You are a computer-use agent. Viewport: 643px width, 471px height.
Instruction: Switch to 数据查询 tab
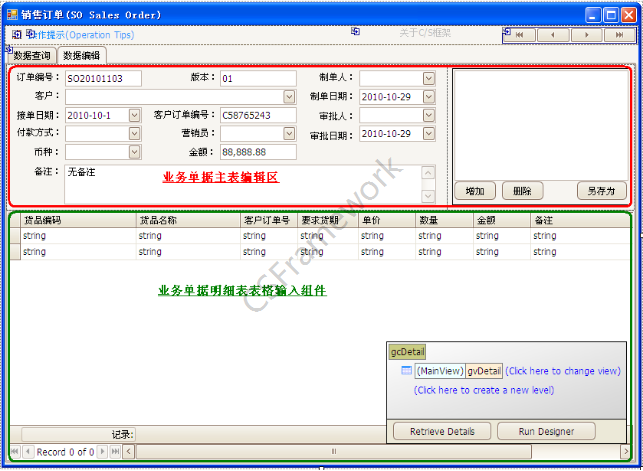tap(32, 55)
